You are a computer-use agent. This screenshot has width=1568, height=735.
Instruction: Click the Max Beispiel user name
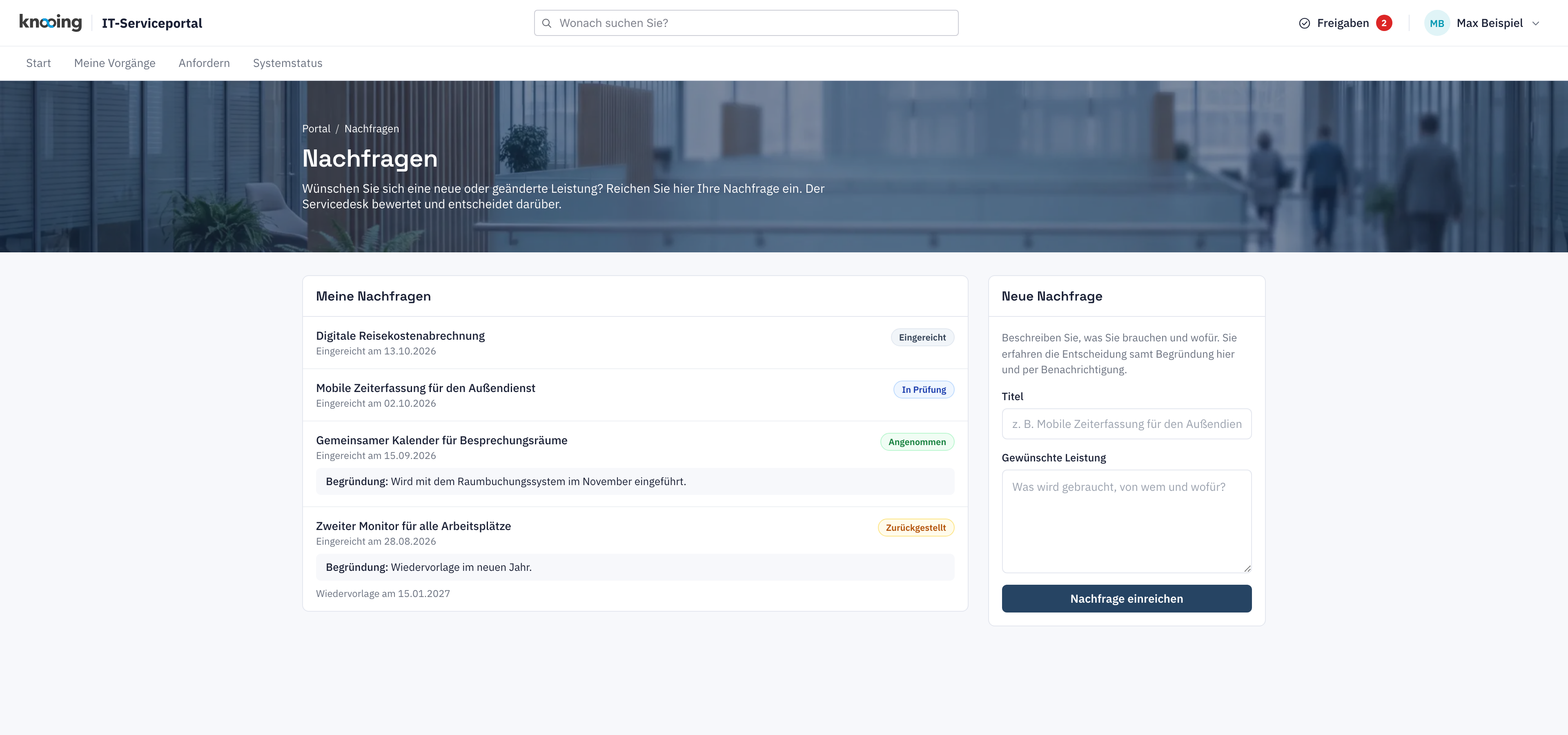click(x=1490, y=23)
